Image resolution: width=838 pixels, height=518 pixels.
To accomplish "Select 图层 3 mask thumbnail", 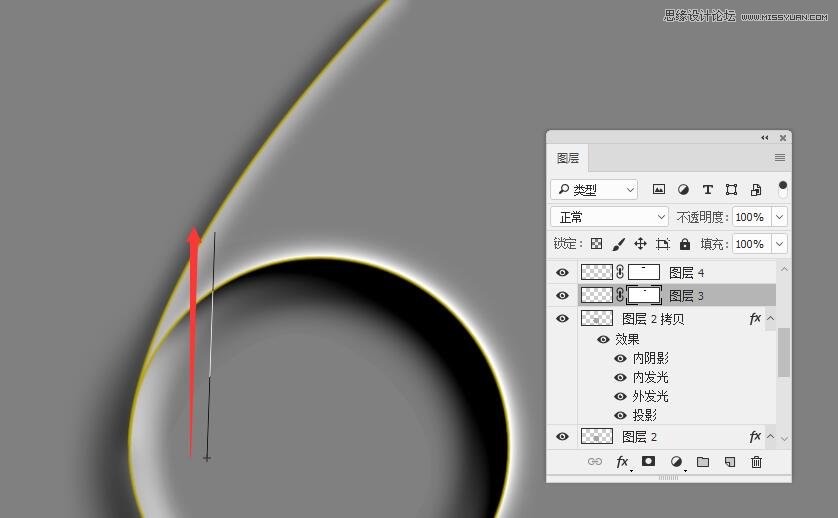I will 643,295.
